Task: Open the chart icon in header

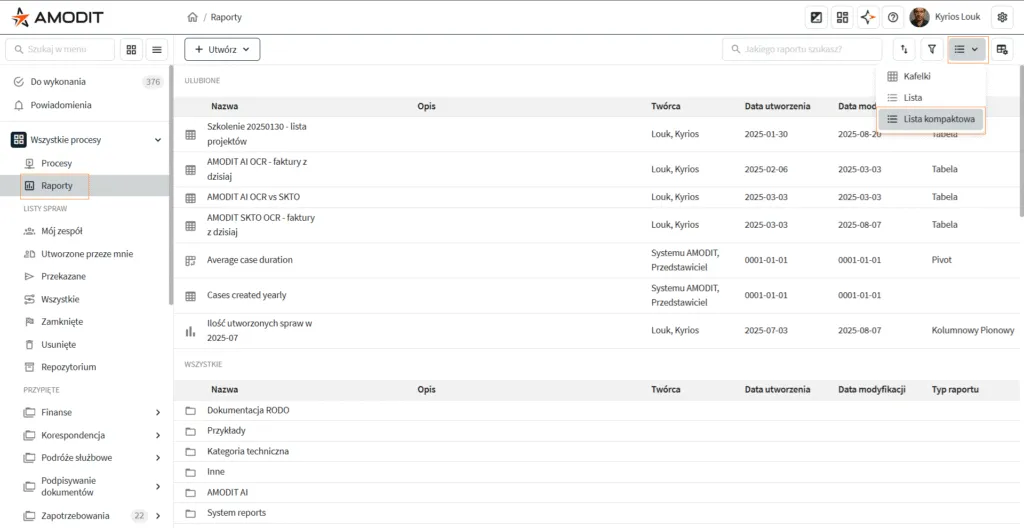Action: tap(816, 18)
